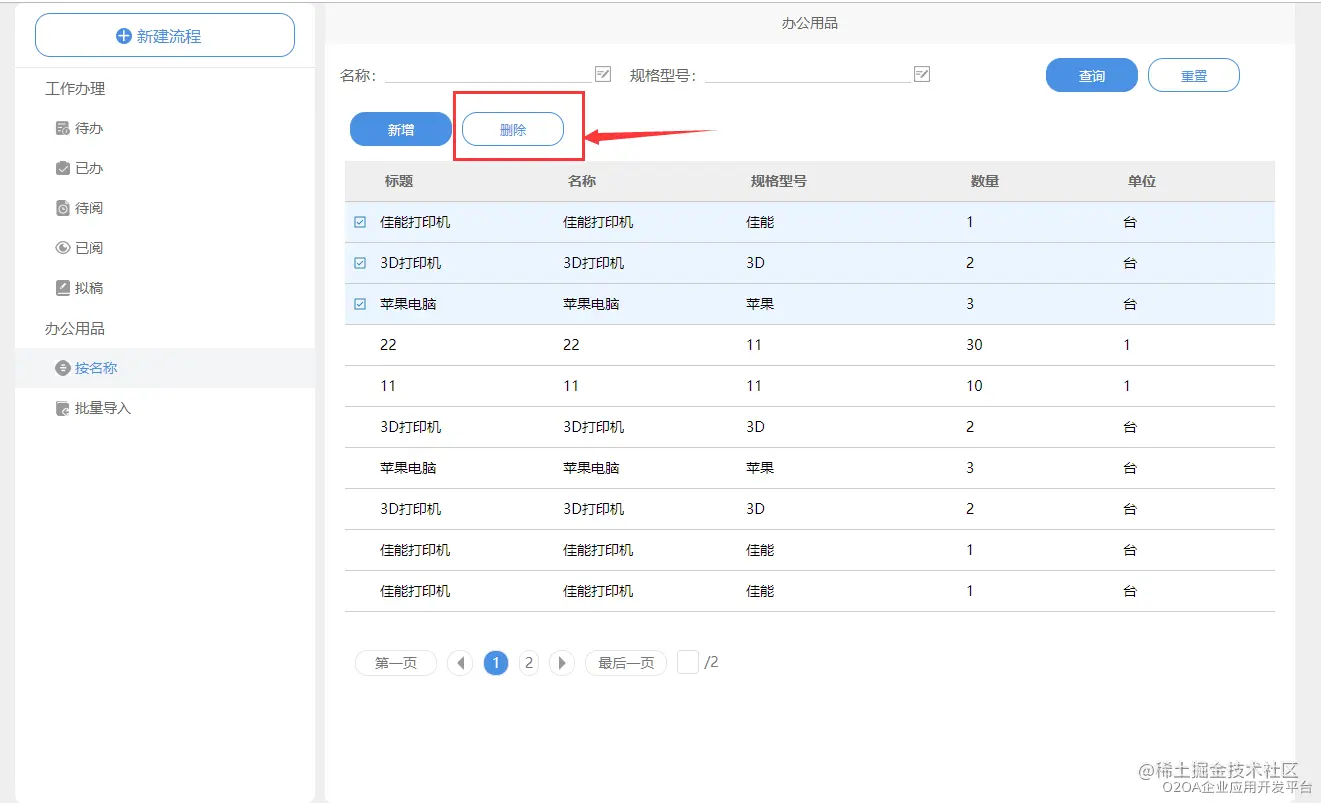
Task: Uncheck the first 佳能打印机 row checkbox
Action: [360, 222]
